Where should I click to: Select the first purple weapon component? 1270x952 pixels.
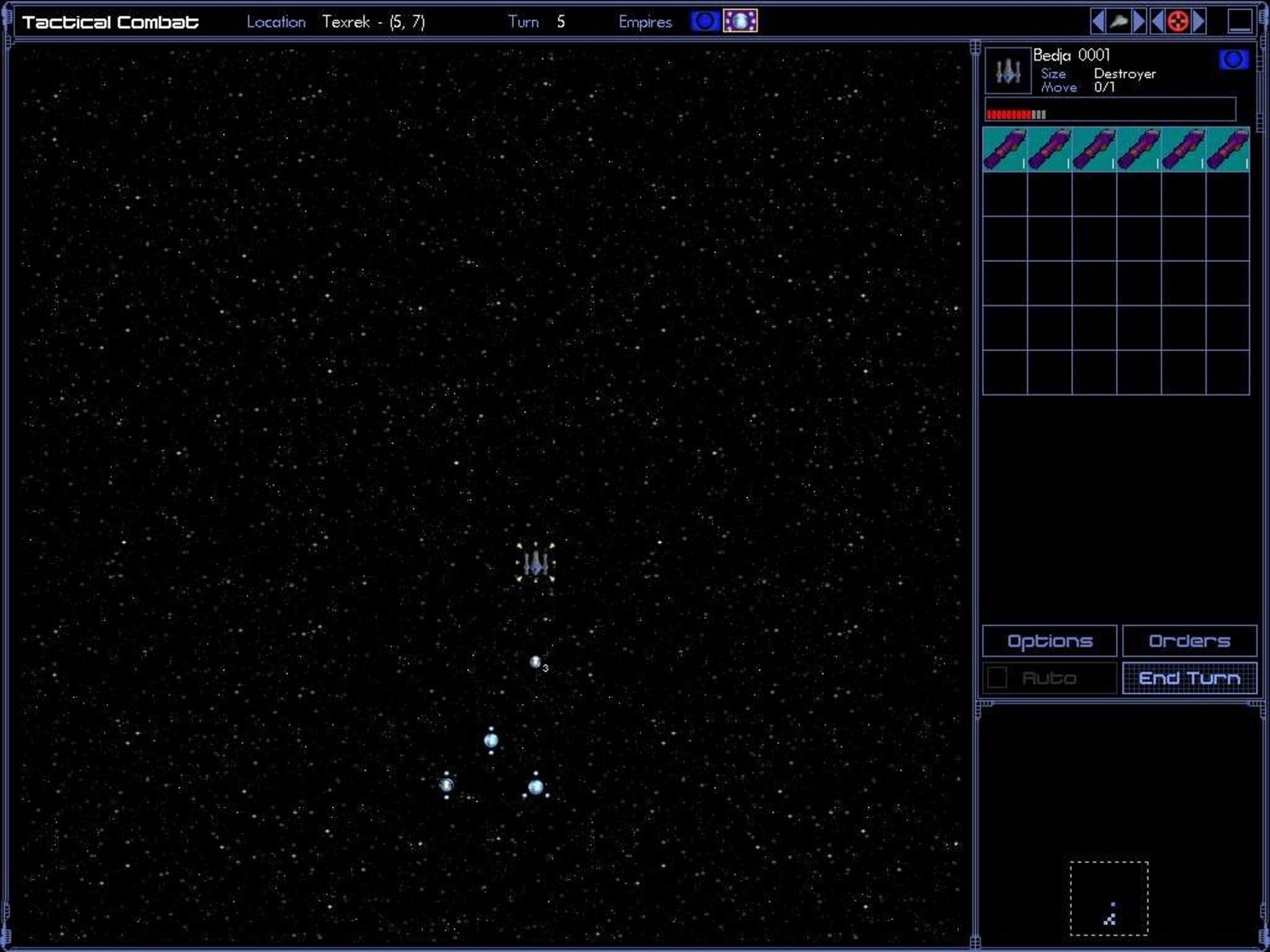1005,149
